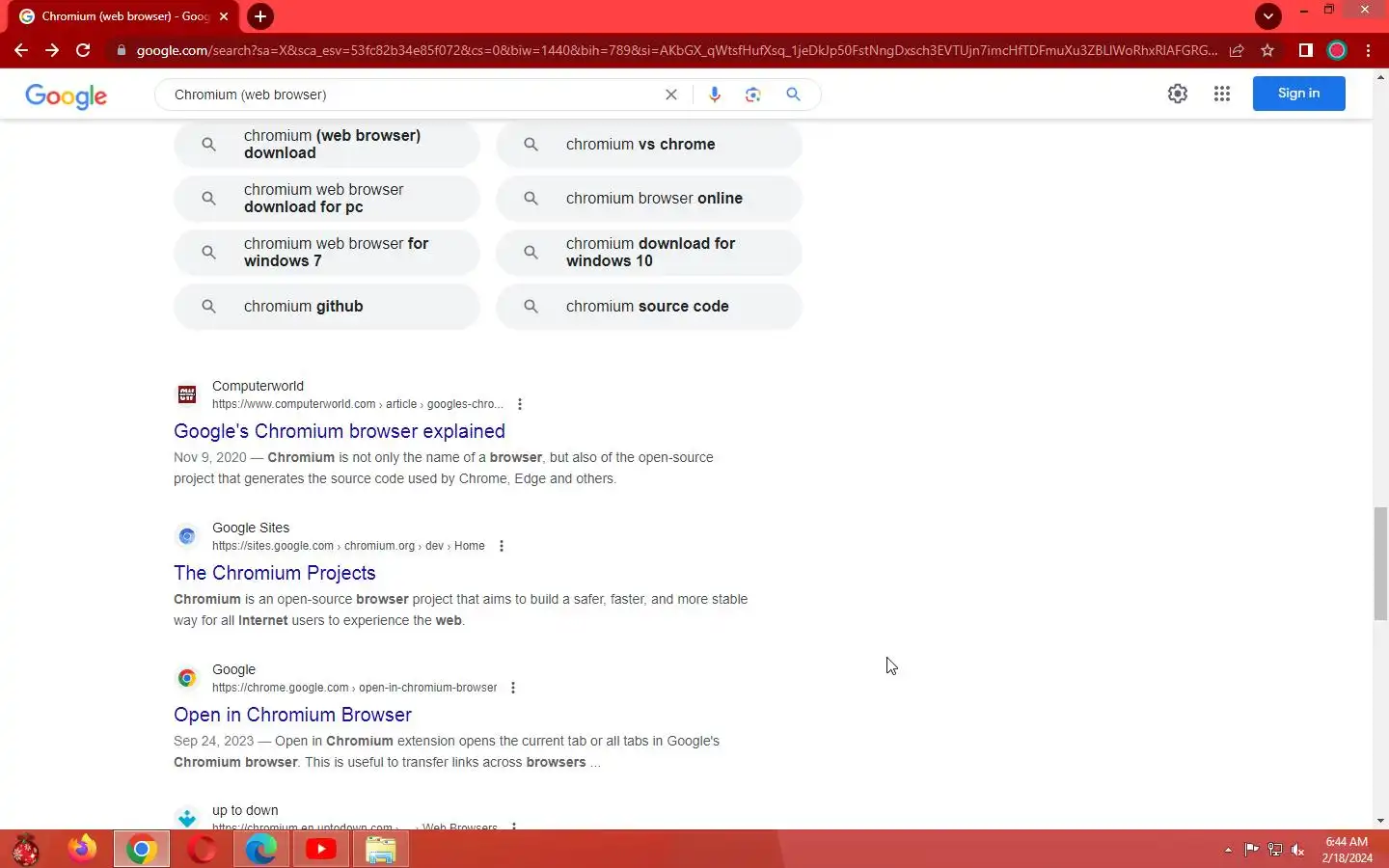This screenshot has height=868, width=1389.
Task: Open Firefox from the taskbar
Action: coord(82,849)
